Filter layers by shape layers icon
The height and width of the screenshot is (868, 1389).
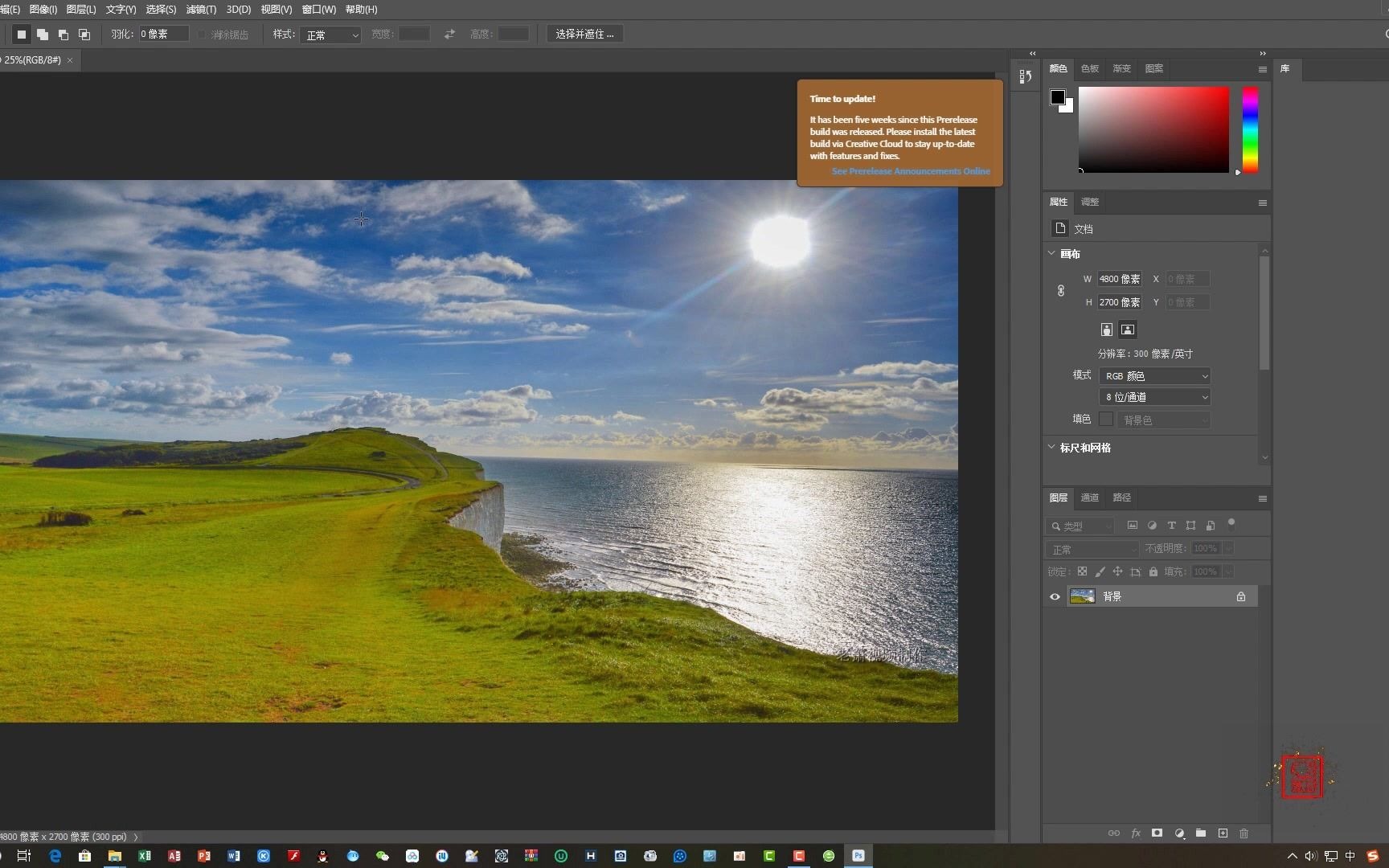(x=1190, y=526)
